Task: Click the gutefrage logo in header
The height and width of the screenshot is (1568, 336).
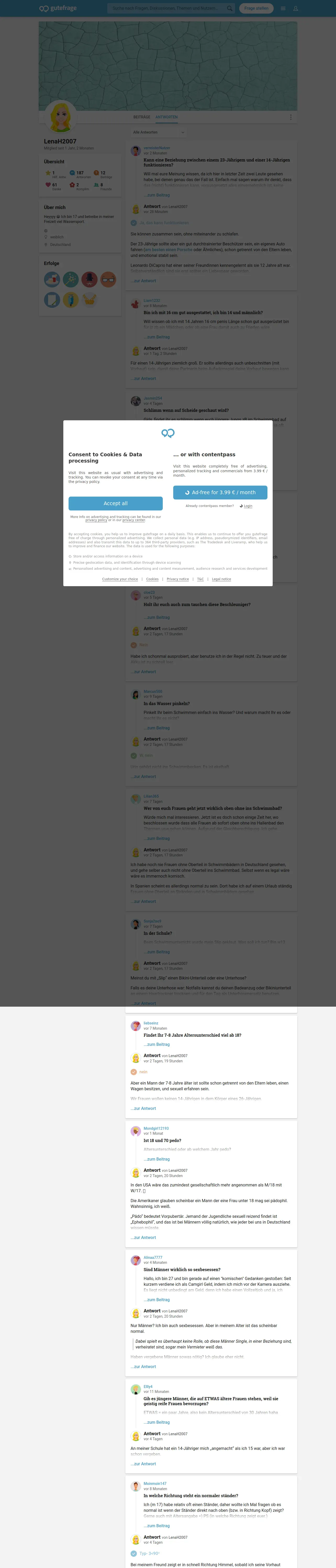Action: click(x=58, y=9)
